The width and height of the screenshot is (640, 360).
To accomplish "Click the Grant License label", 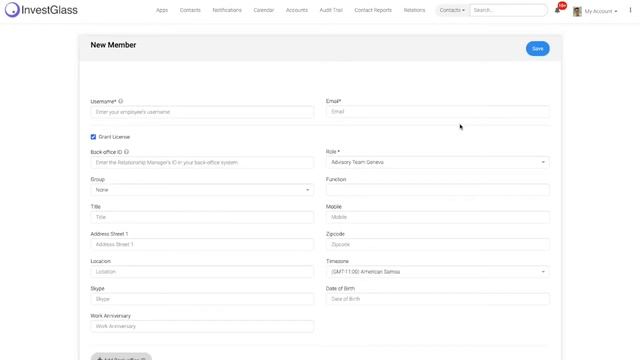I will coord(114,137).
